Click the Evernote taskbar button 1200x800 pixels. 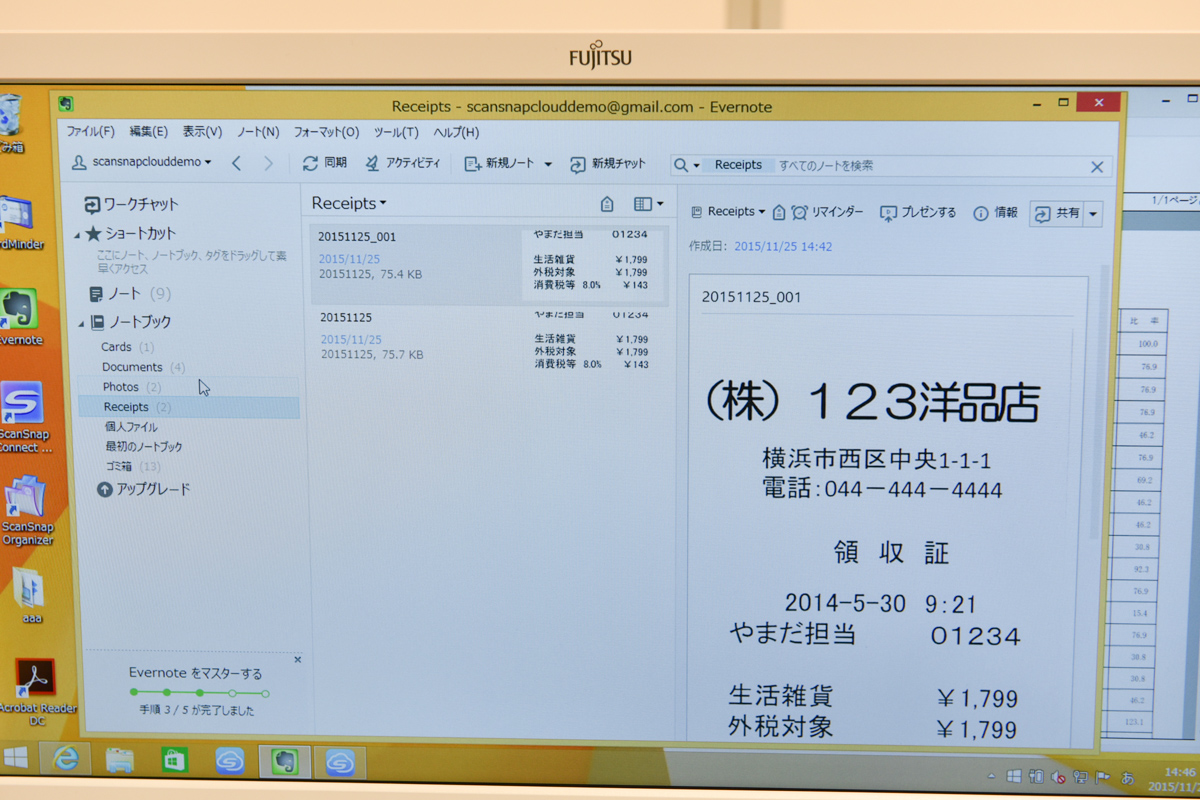pyautogui.click(x=285, y=762)
